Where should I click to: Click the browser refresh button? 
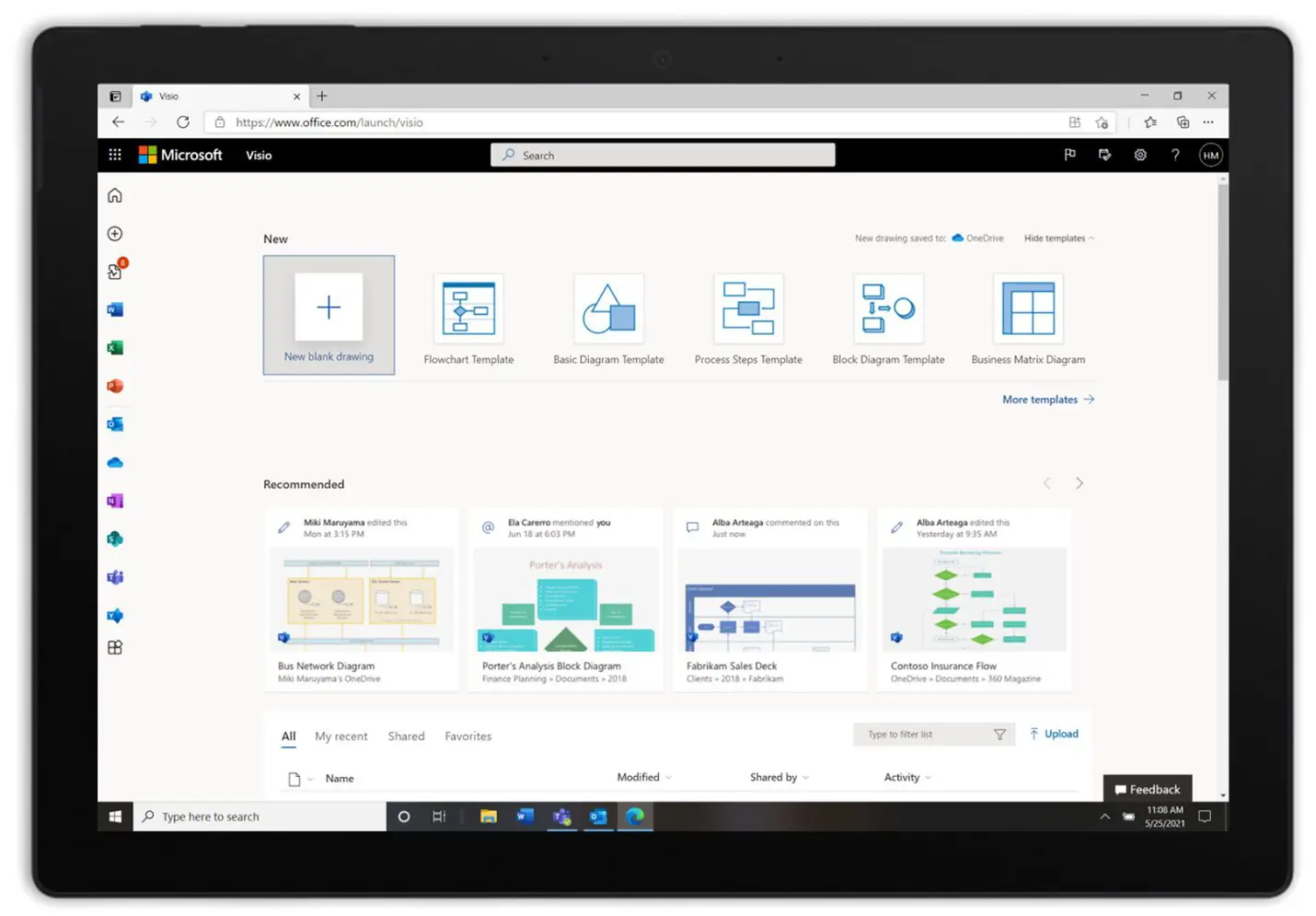pyautogui.click(x=183, y=122)
